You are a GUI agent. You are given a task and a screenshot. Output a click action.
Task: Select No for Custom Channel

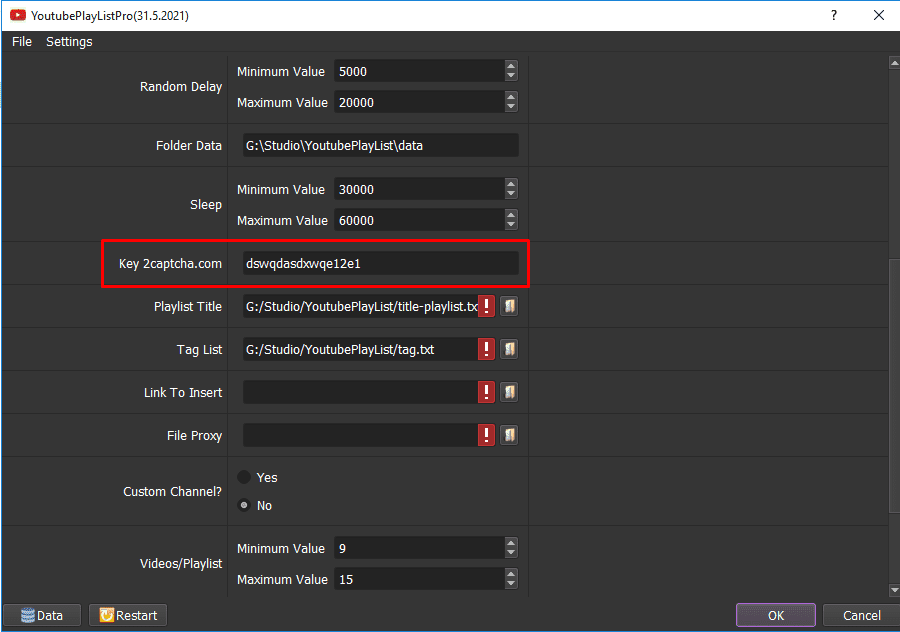tap(244, 505)
